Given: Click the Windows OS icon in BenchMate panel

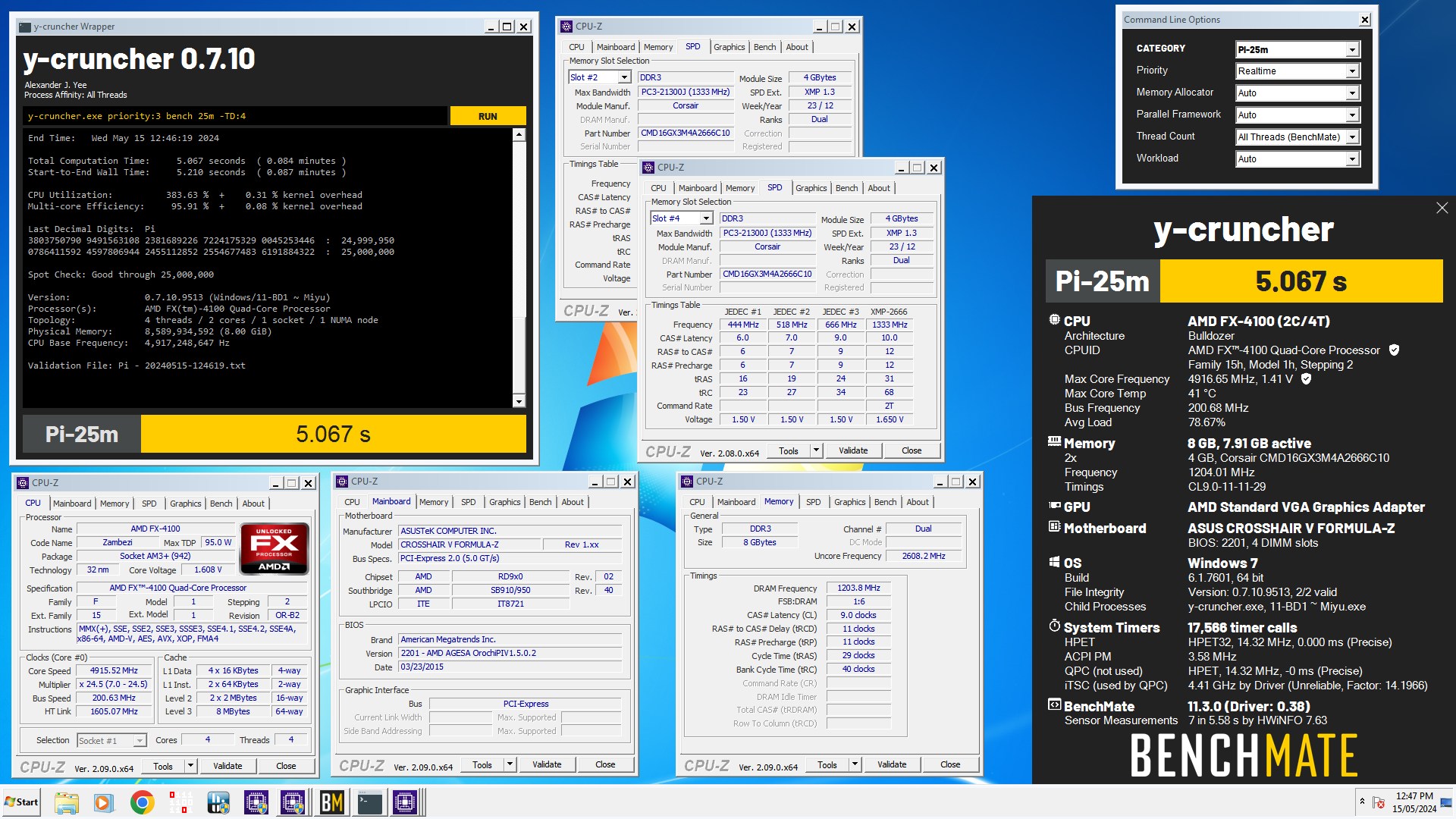Looking at the screenshot, I should [x=1054, y=562].
